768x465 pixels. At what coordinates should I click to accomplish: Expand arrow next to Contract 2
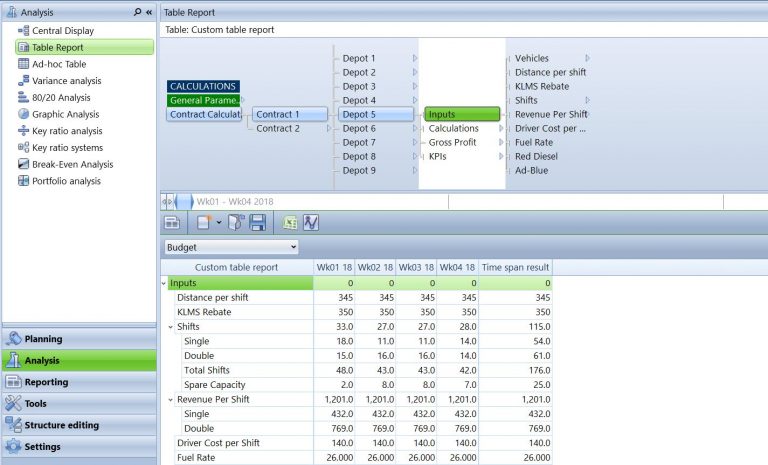pyautogui.click(x=329, y=128)
